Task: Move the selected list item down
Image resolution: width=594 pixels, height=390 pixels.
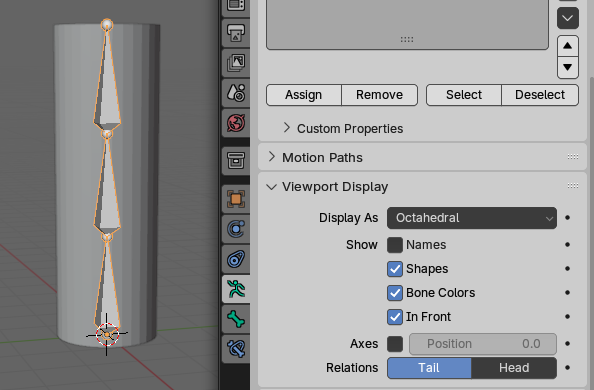Action: [x=567, y=67]
